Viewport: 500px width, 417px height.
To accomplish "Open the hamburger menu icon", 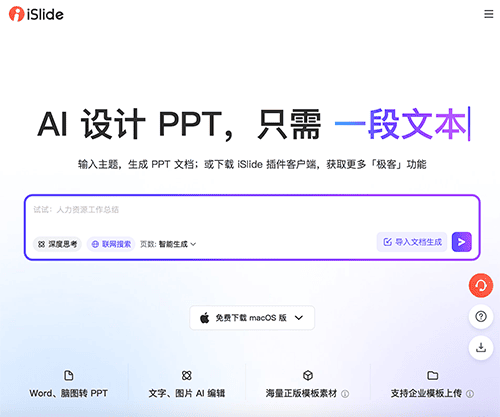I will (x=488, y=14).
